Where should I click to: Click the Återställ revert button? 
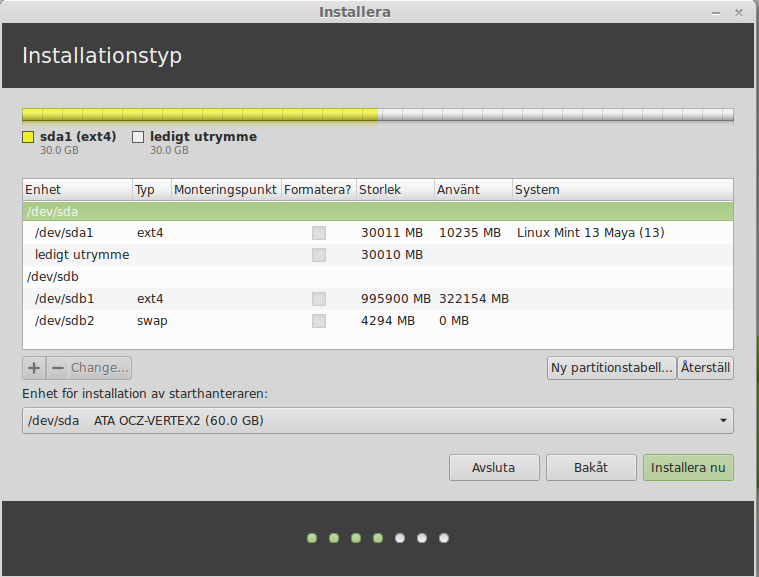[x=705, y=368]
